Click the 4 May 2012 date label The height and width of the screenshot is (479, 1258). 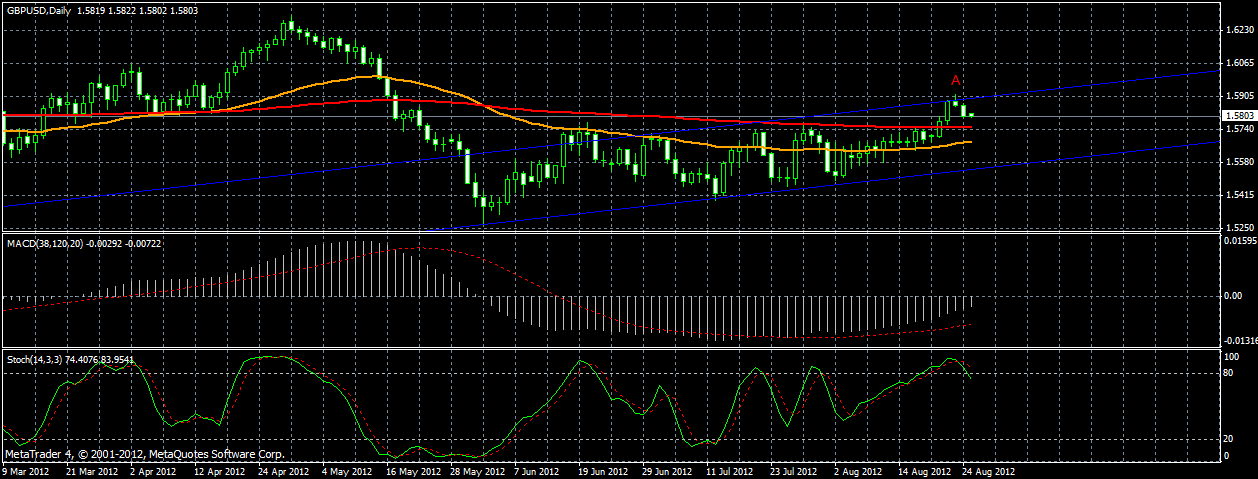349,471
